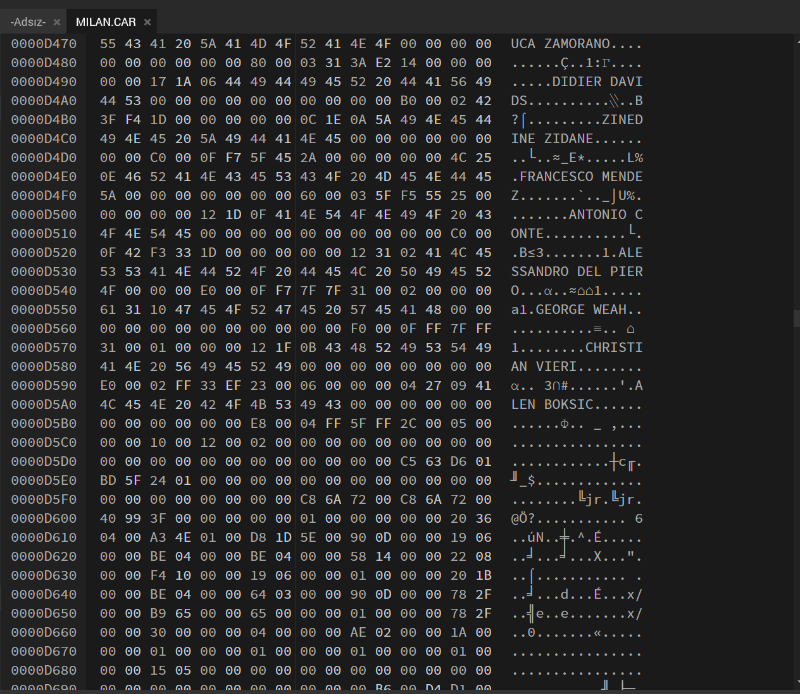The image size is (800, 694).
Task: Click the offset label 0000D600
Action: tap(44, 517)
